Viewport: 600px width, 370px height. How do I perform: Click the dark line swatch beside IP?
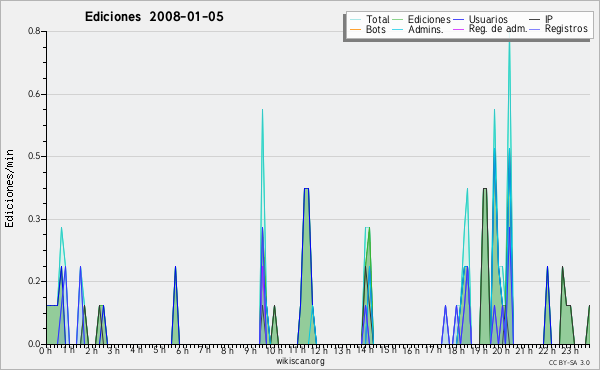tap(535, 20)
